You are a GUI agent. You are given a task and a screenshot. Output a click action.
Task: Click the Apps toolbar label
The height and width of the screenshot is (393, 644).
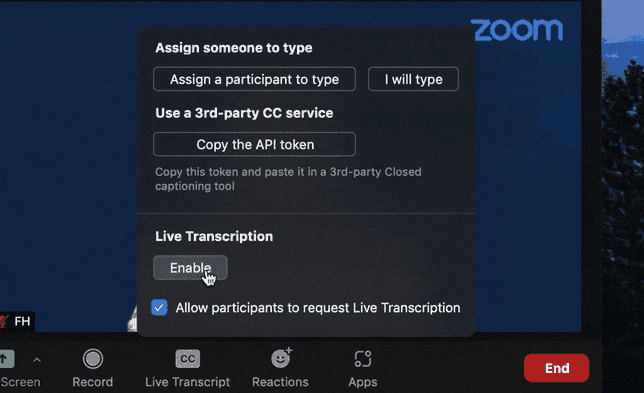point(363,382)
